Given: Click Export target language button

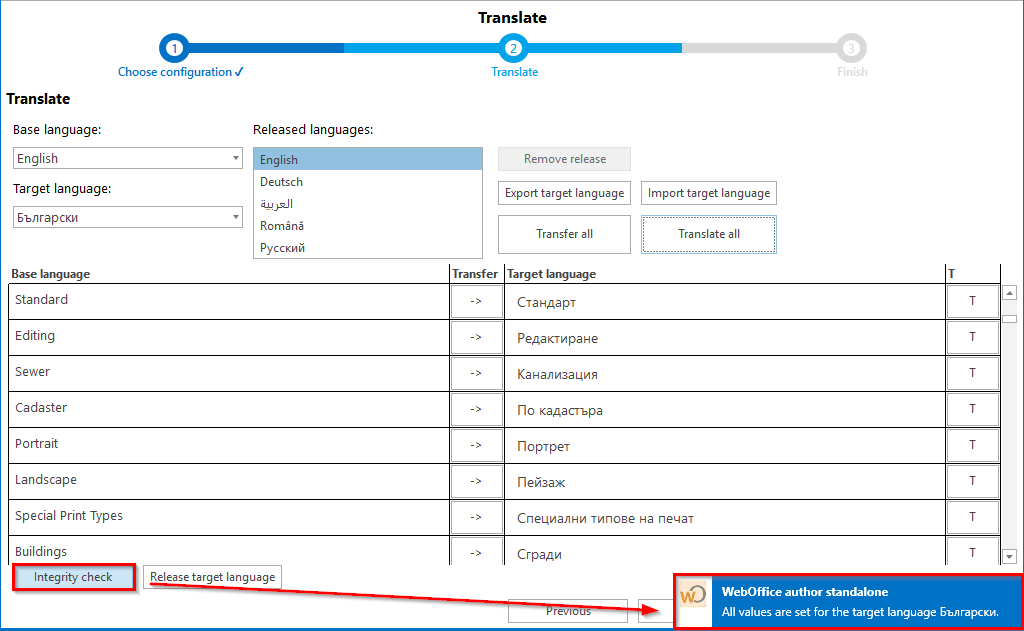Looking at the screenshot, I should pyautogui.click(x=564, y=193).
